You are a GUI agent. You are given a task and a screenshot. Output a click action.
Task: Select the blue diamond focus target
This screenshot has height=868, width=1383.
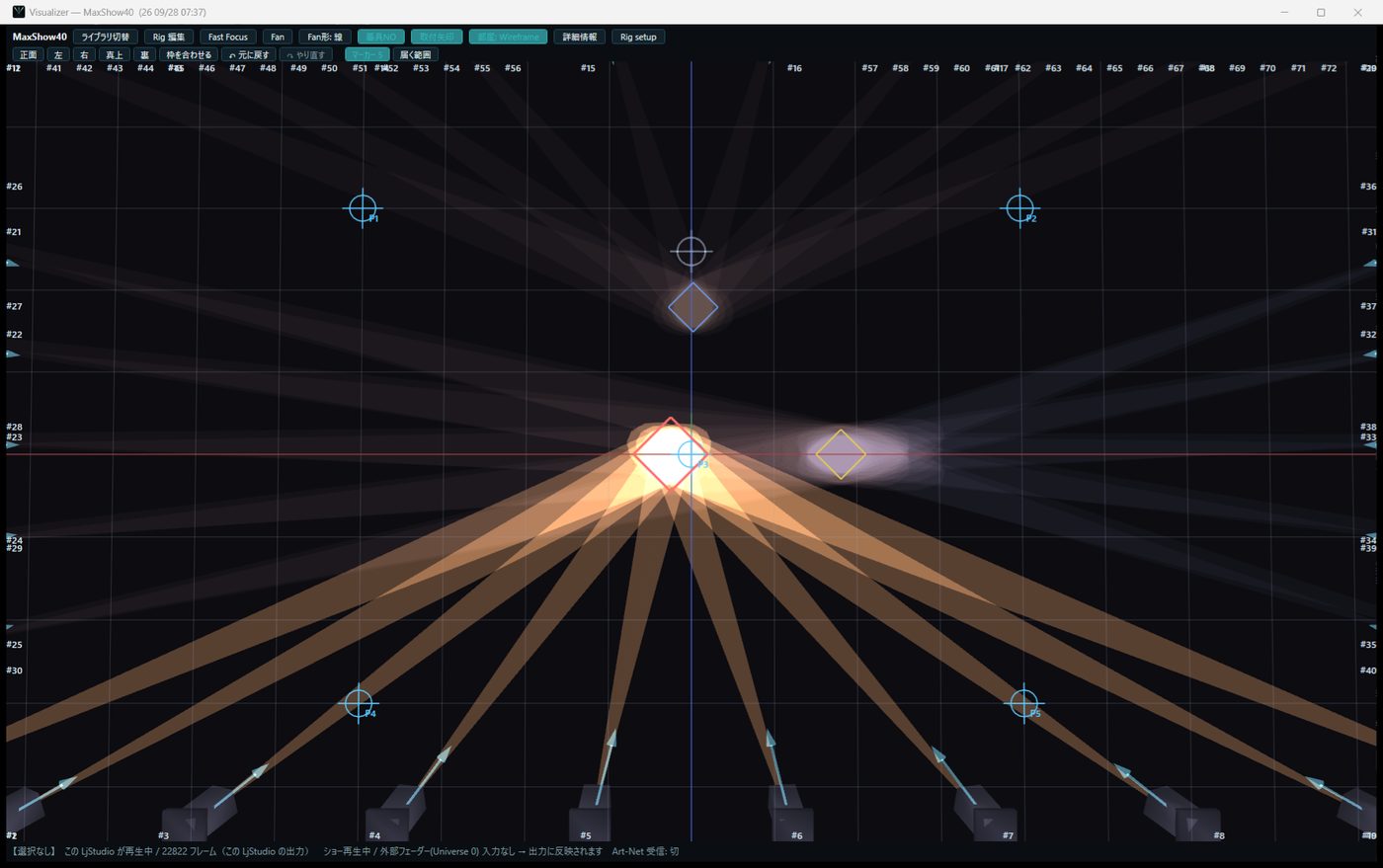[x=692, y=307]
